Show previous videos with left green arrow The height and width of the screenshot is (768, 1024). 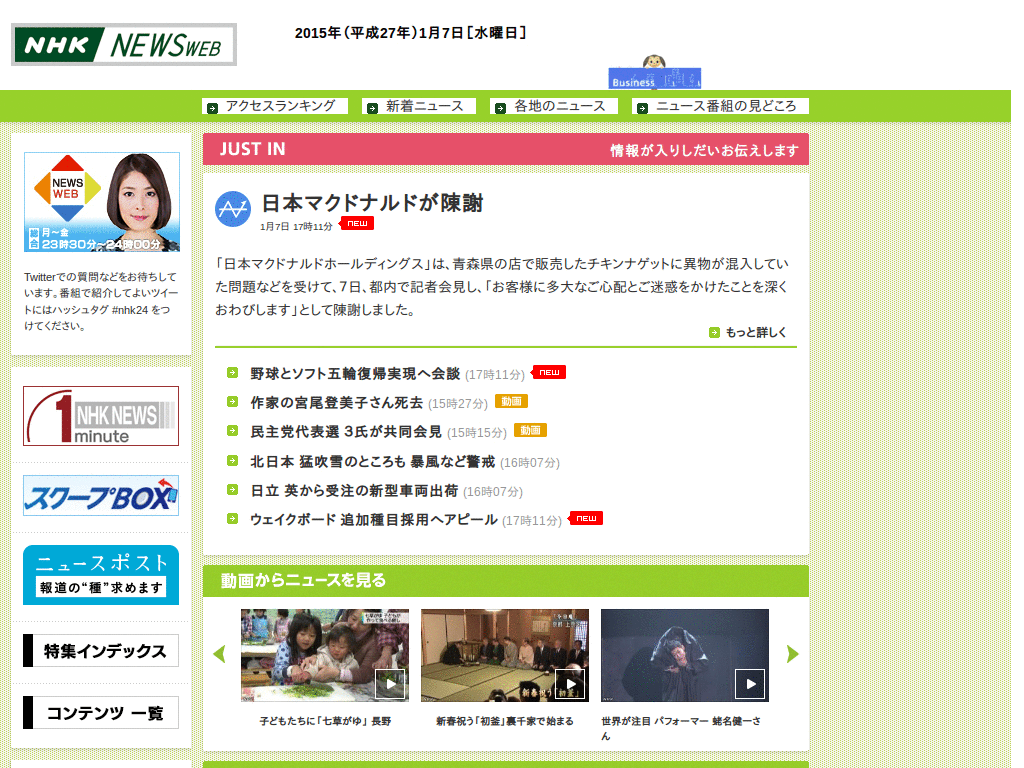click(219, 654)
